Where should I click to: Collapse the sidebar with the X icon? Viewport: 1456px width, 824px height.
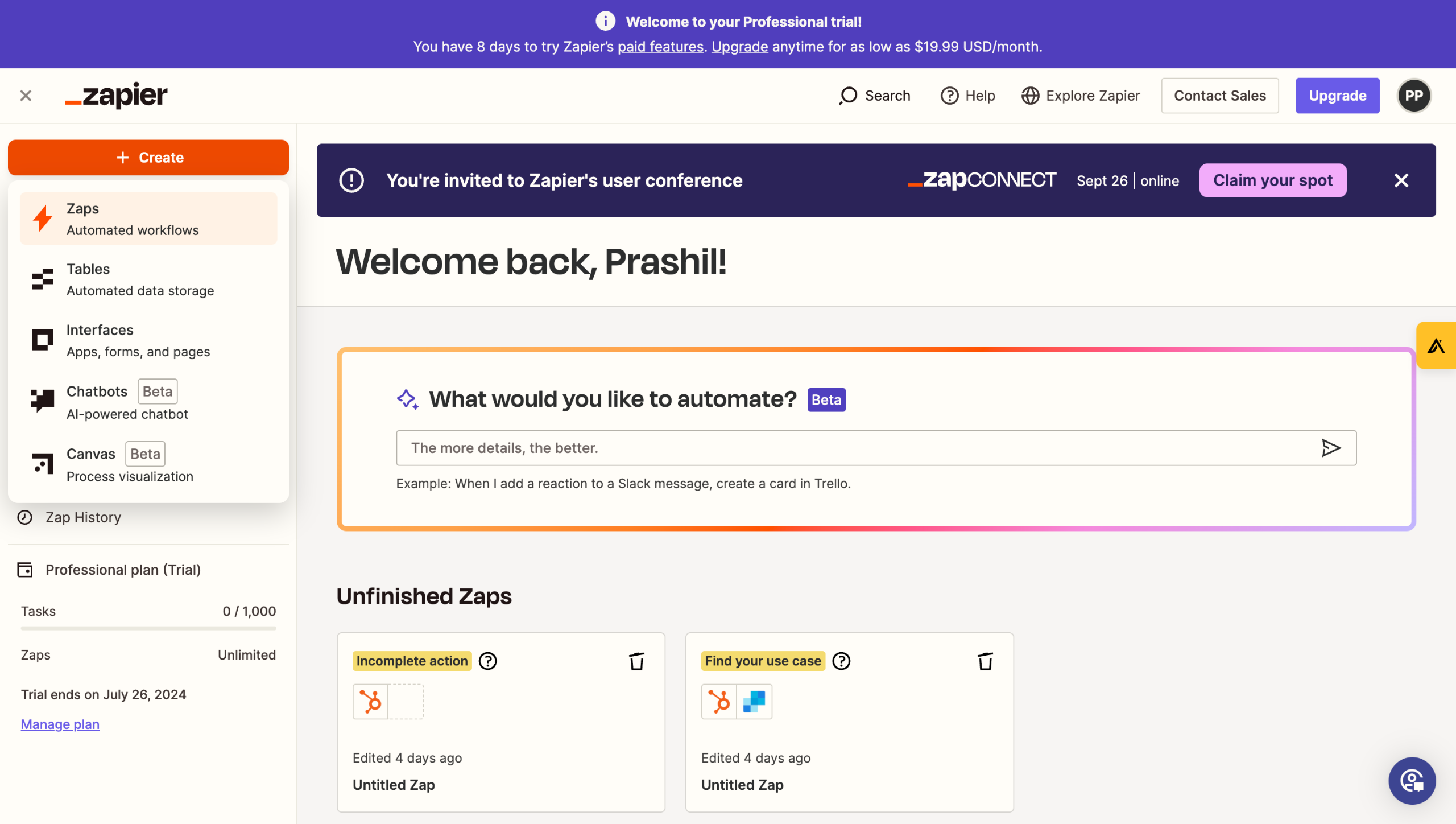pyautogui.click(x=26, y=96)
